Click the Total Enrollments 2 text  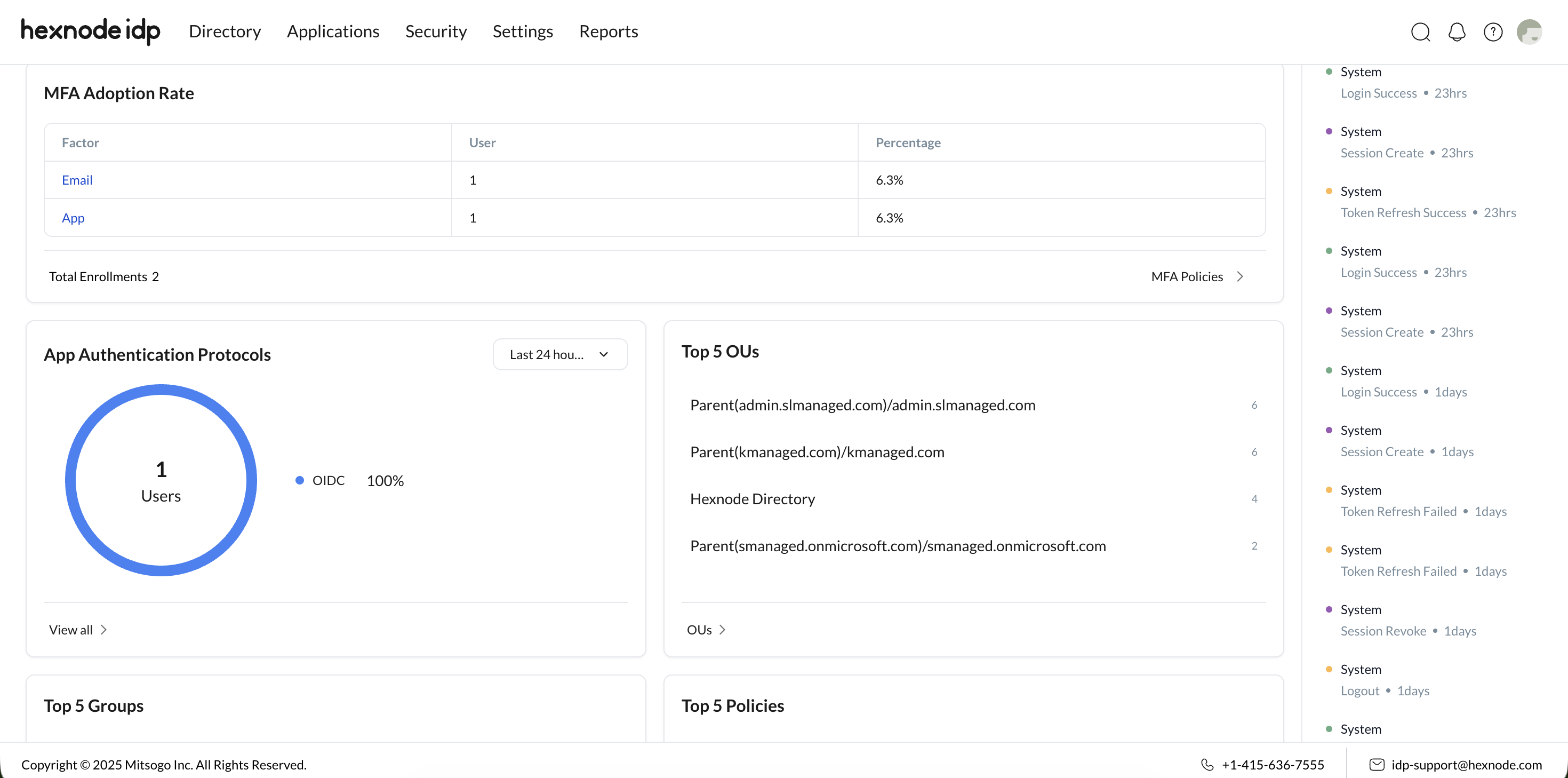pyautogui.click(x=103, y=276)
